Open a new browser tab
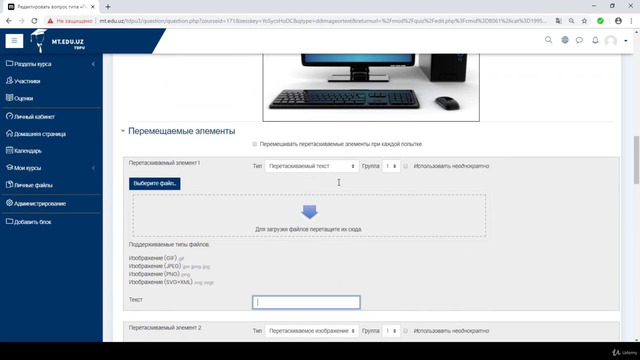This screenshot has height=360, width=640. pyautogui.click(x=108, y=7)
